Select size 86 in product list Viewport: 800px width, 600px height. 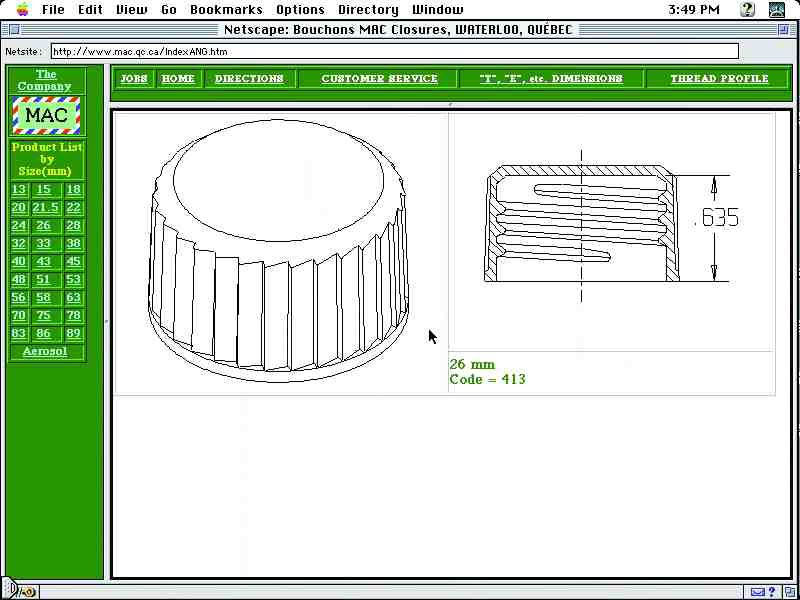pos(44,334)
